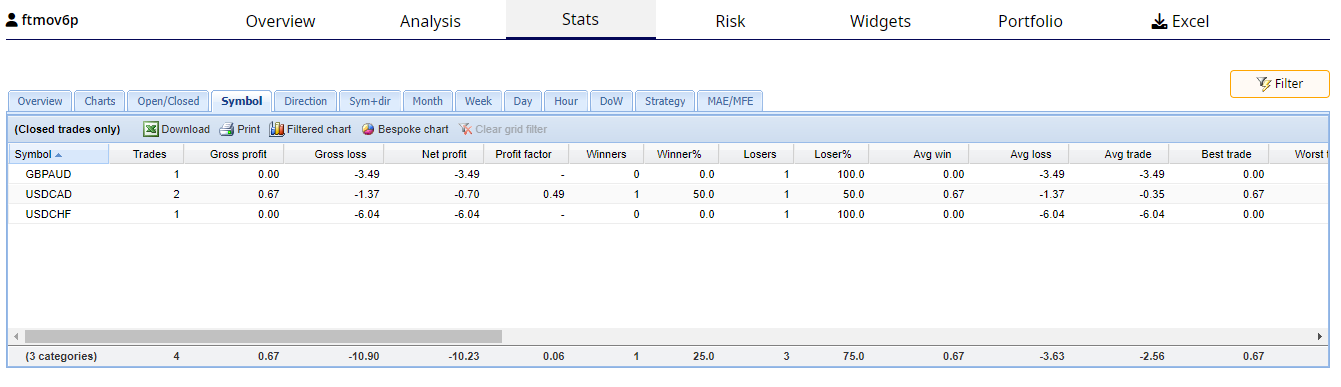This screenshot has height=387, width=1341.
Task: Click the Print printer icon
Action: click(226, 129)
